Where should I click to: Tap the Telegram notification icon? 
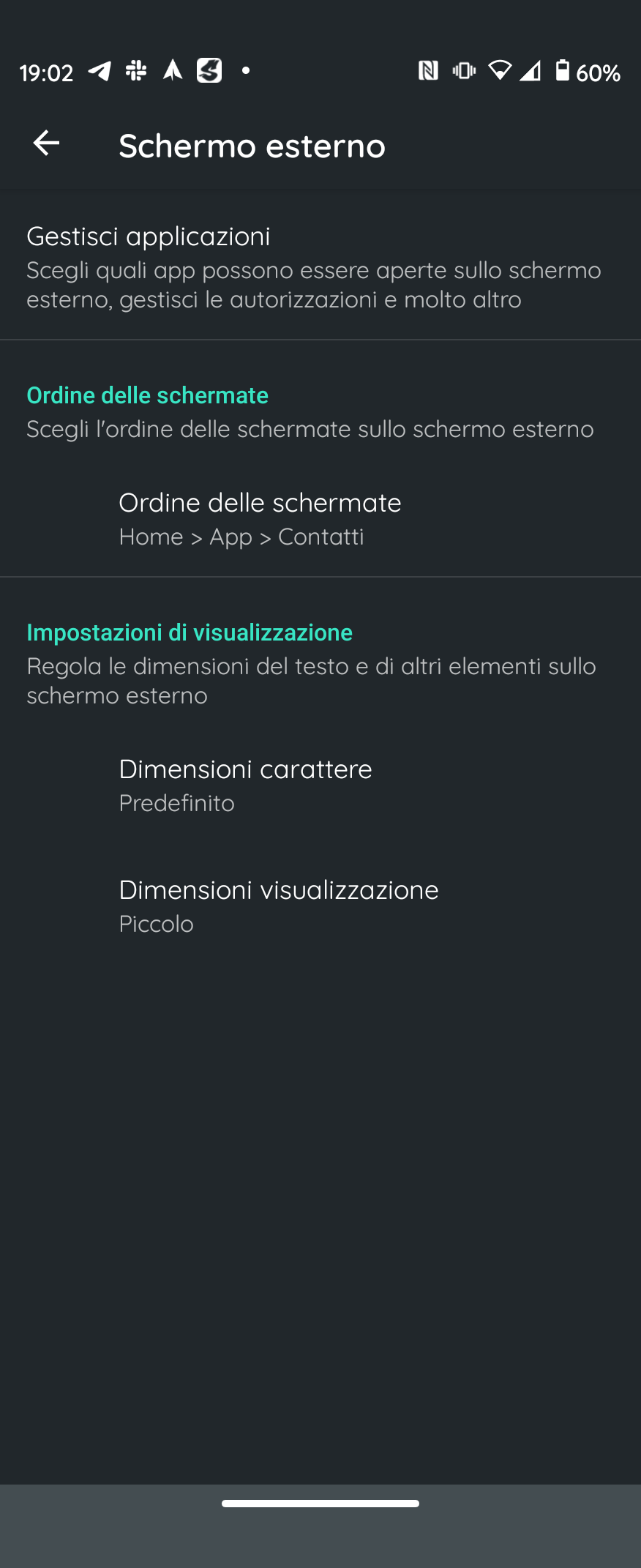click(100, 71)
